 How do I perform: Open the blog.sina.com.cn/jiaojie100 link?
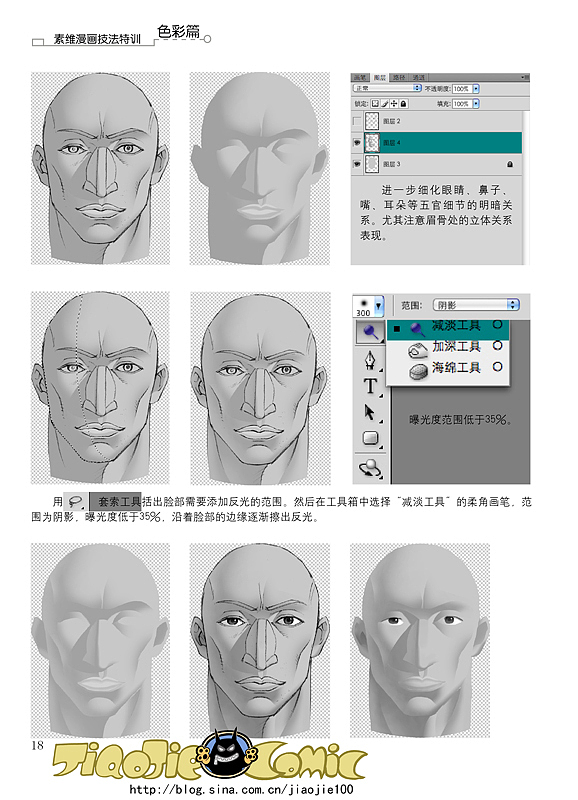click(240, 789)
